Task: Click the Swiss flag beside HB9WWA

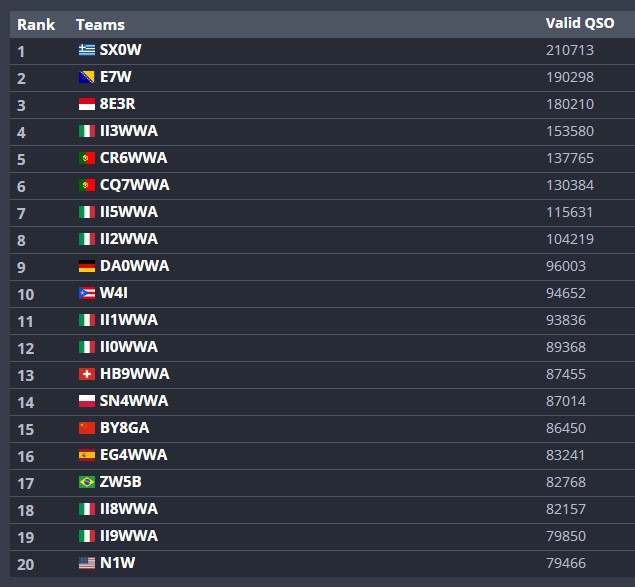Action: [87, 374]
